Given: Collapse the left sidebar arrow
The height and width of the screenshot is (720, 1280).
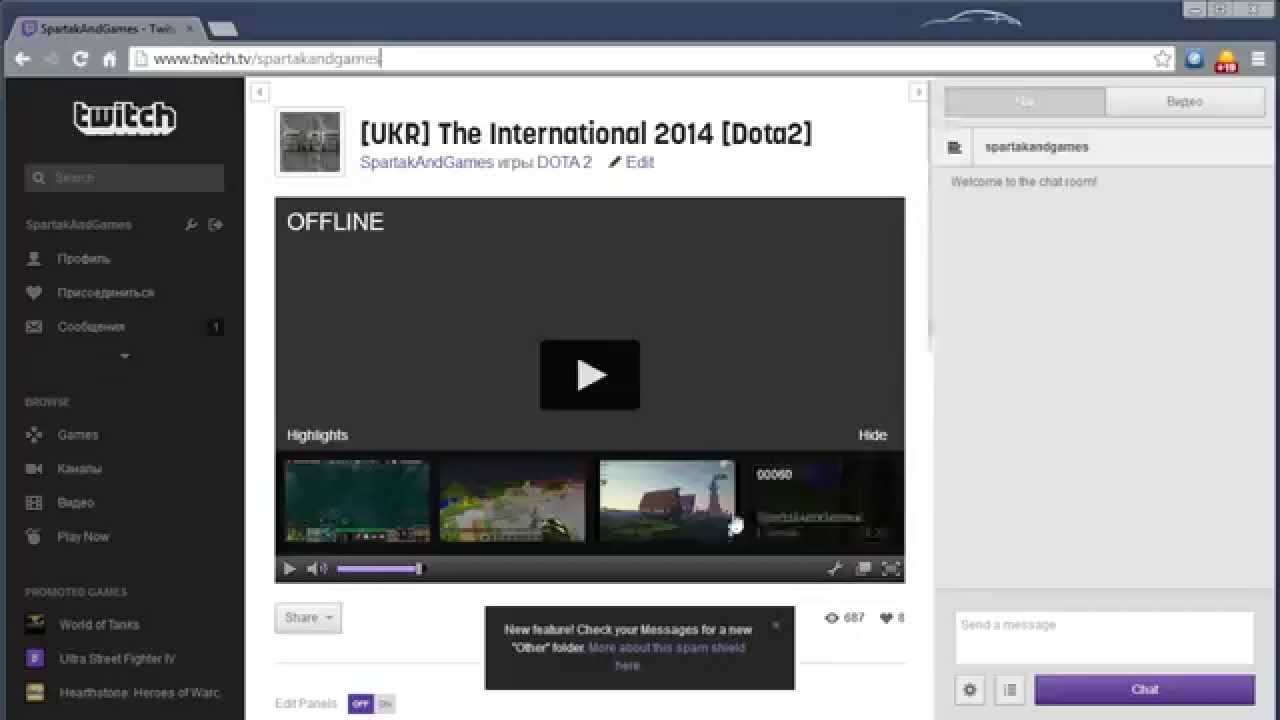Looking at the screenshot, I should 259,92.
